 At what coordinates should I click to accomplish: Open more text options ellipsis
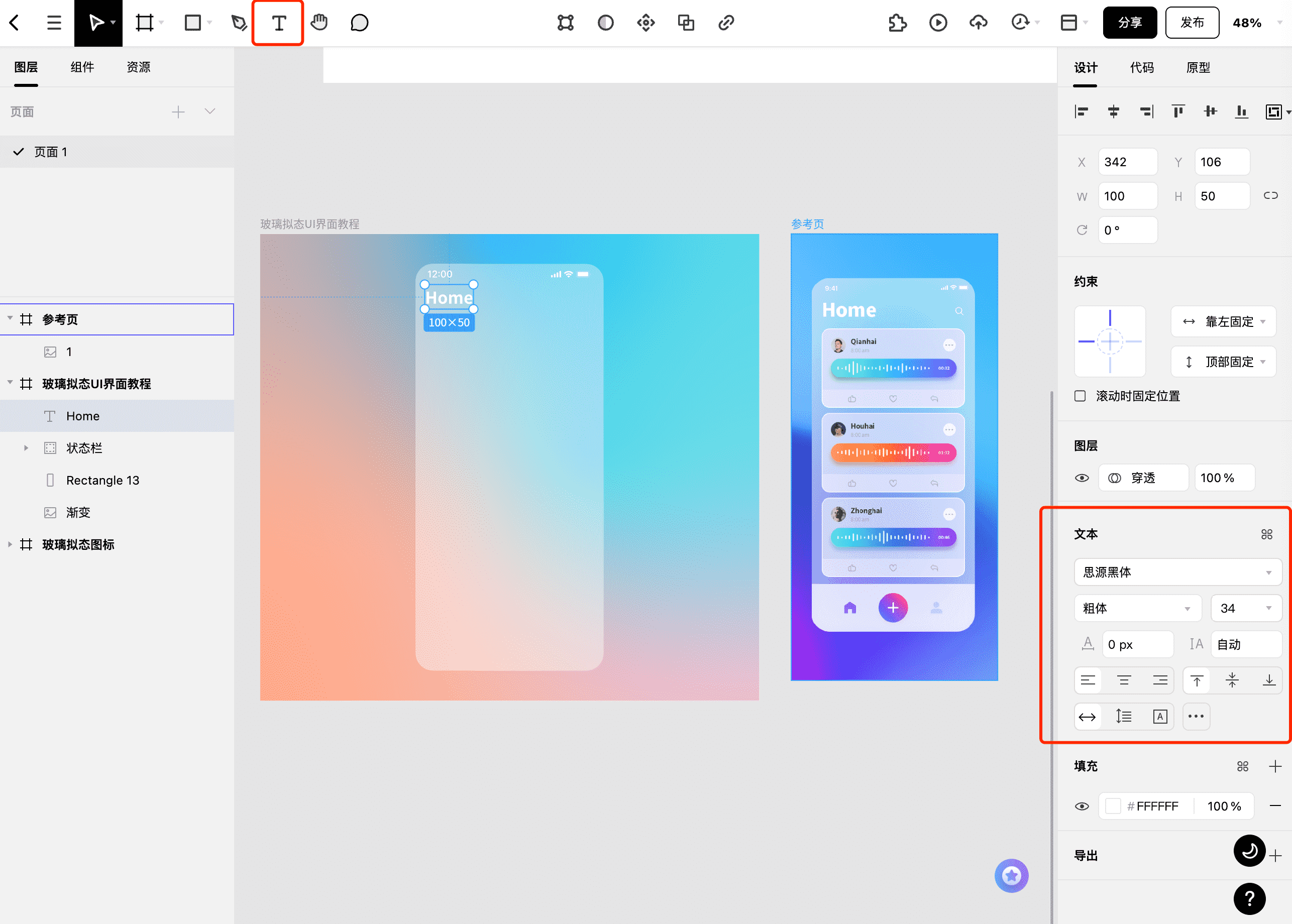pyautogui.click(x=1196, y=717)
